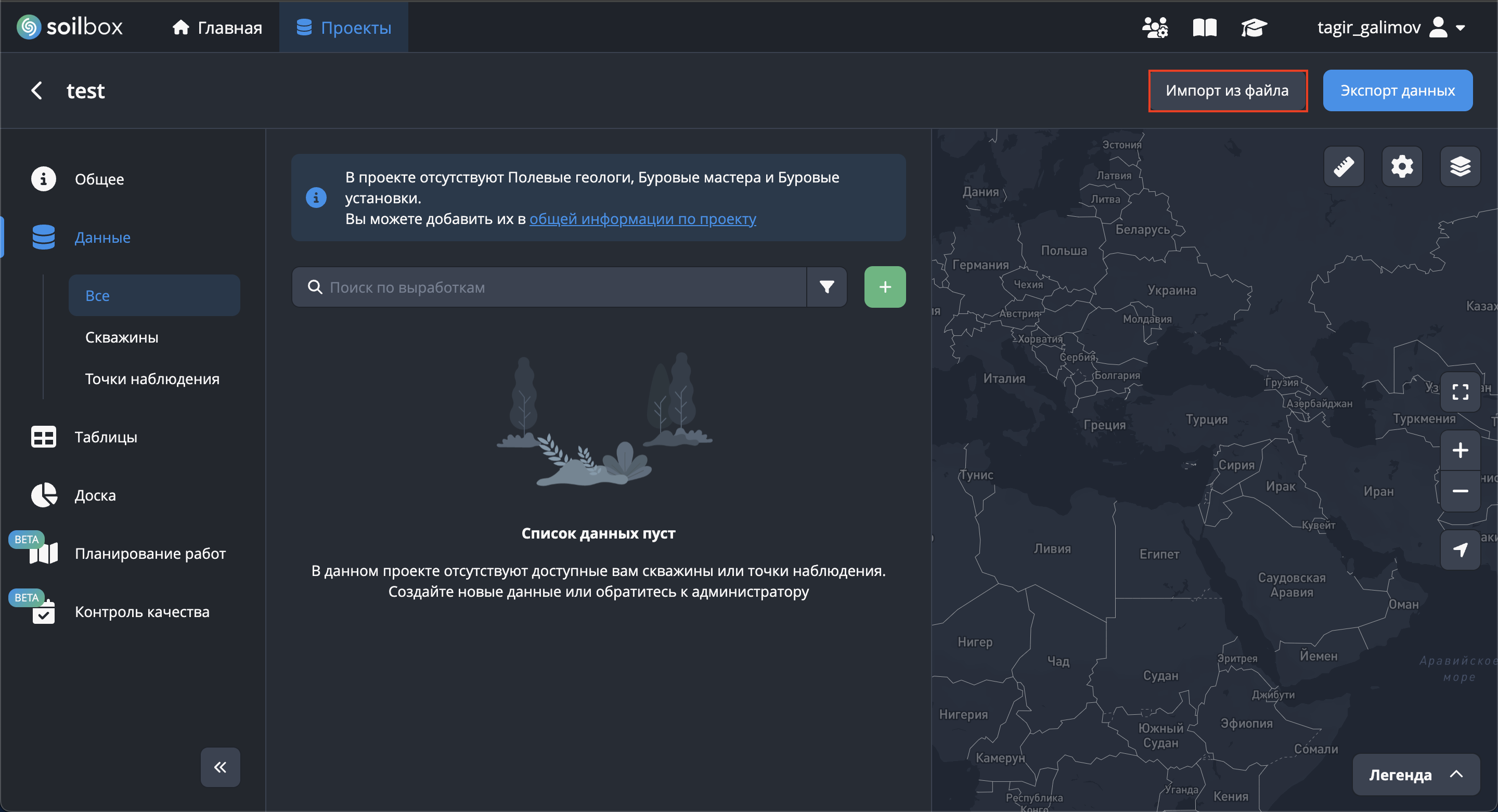Collapse the left sidebar with double chevron
1498x812 pixels.
[x=220, y=767]
